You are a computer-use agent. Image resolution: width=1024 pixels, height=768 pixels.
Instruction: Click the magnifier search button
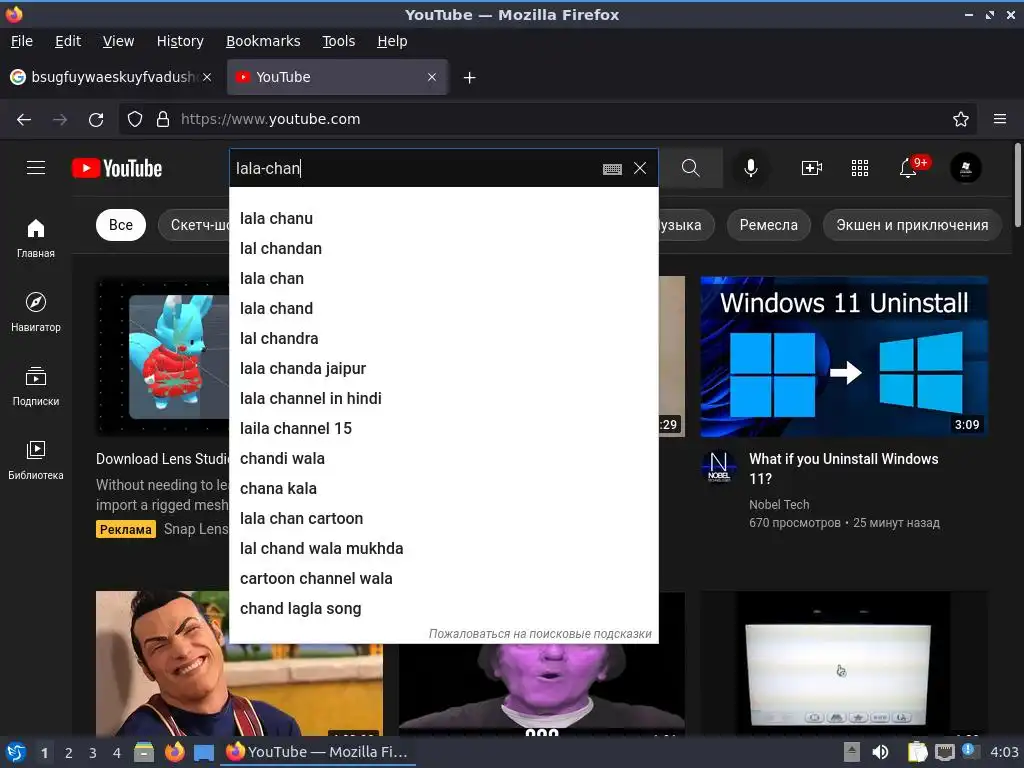pos(691,168)
